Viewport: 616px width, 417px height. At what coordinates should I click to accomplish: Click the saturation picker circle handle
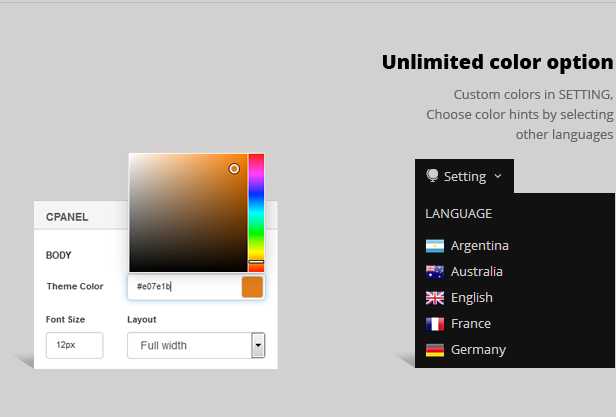point(234,169)
